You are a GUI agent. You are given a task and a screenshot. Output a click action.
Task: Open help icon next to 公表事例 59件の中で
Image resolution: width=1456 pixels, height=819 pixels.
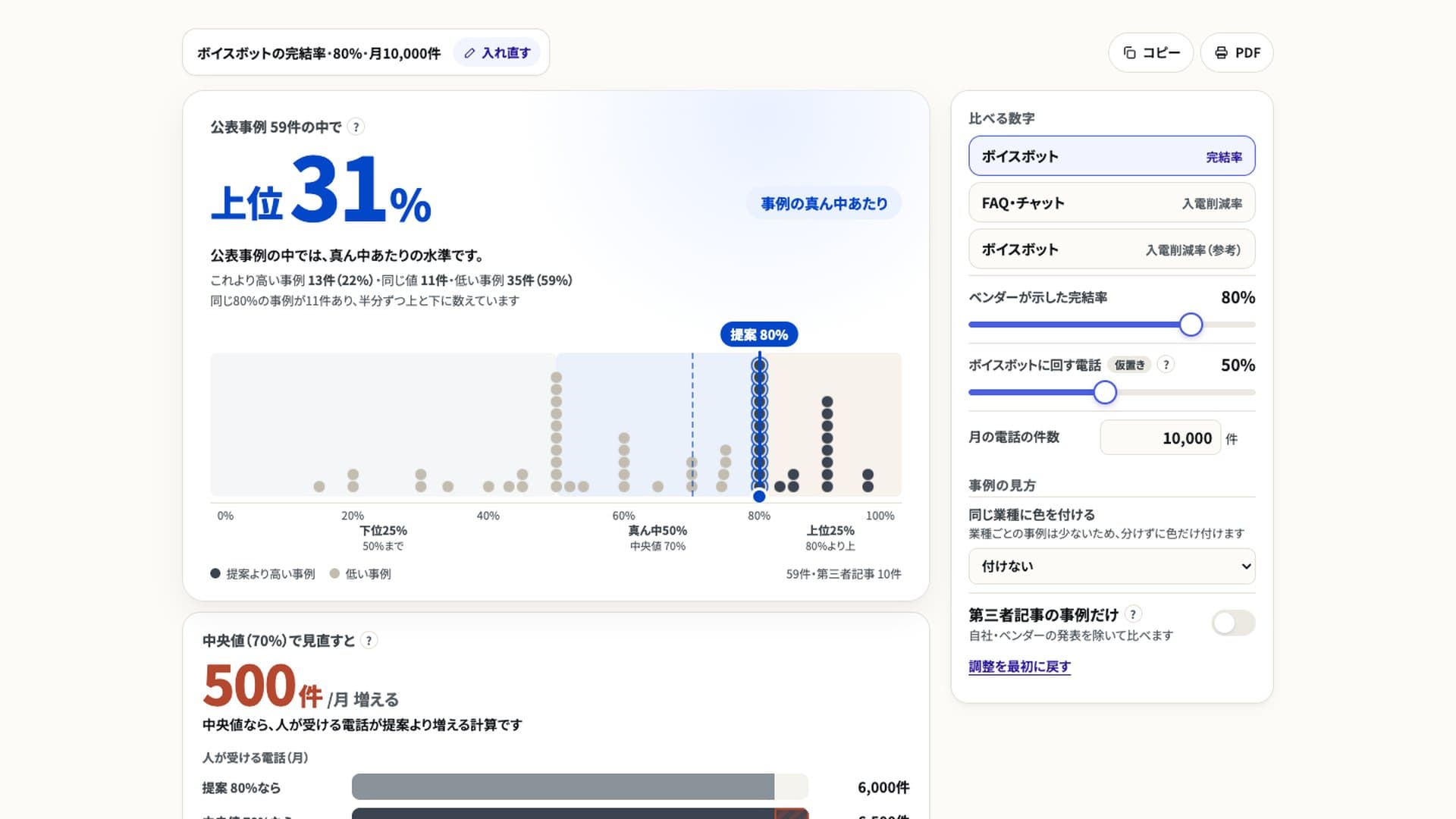(356, 127)
